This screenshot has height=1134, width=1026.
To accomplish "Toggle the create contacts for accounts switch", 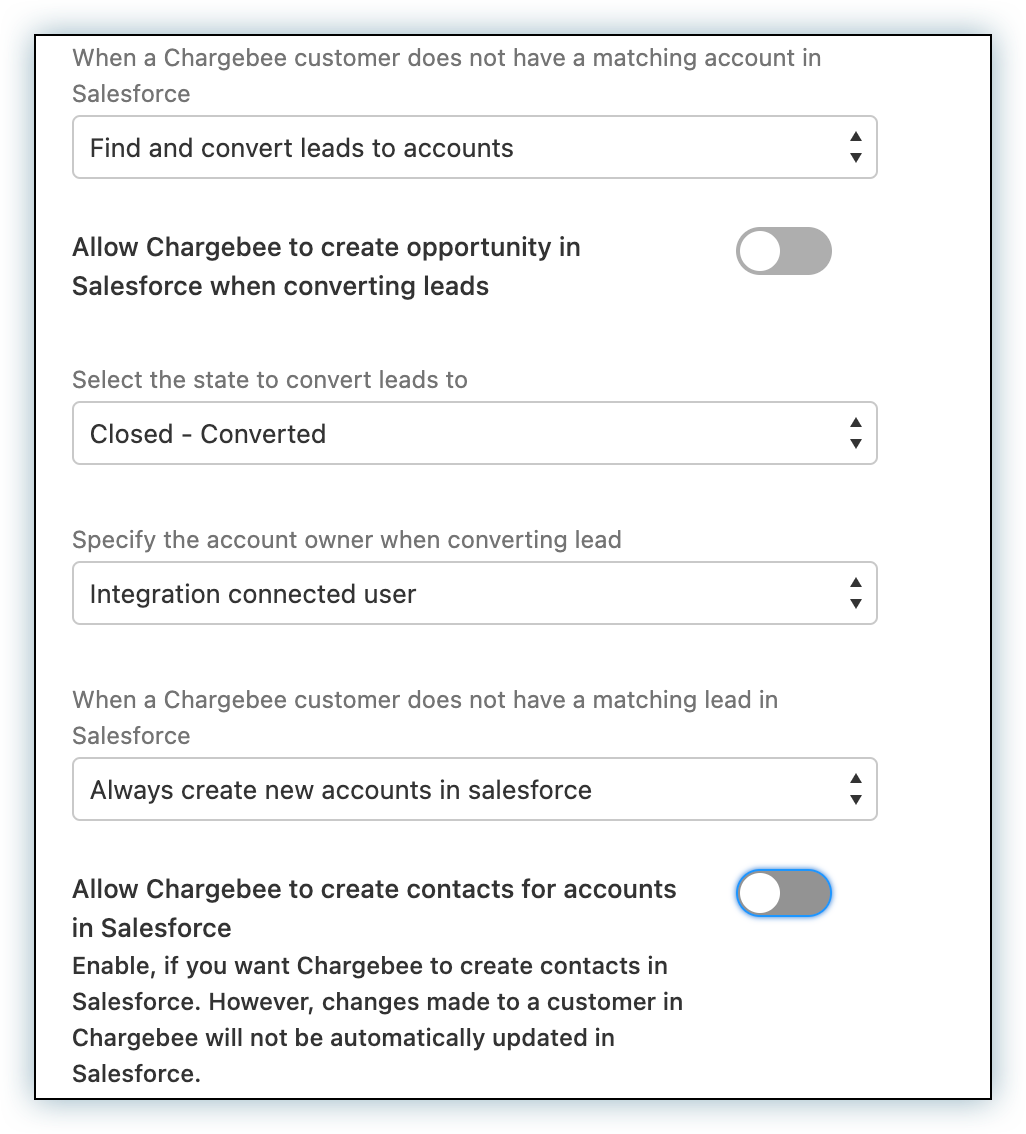I will tap(784, 893).
